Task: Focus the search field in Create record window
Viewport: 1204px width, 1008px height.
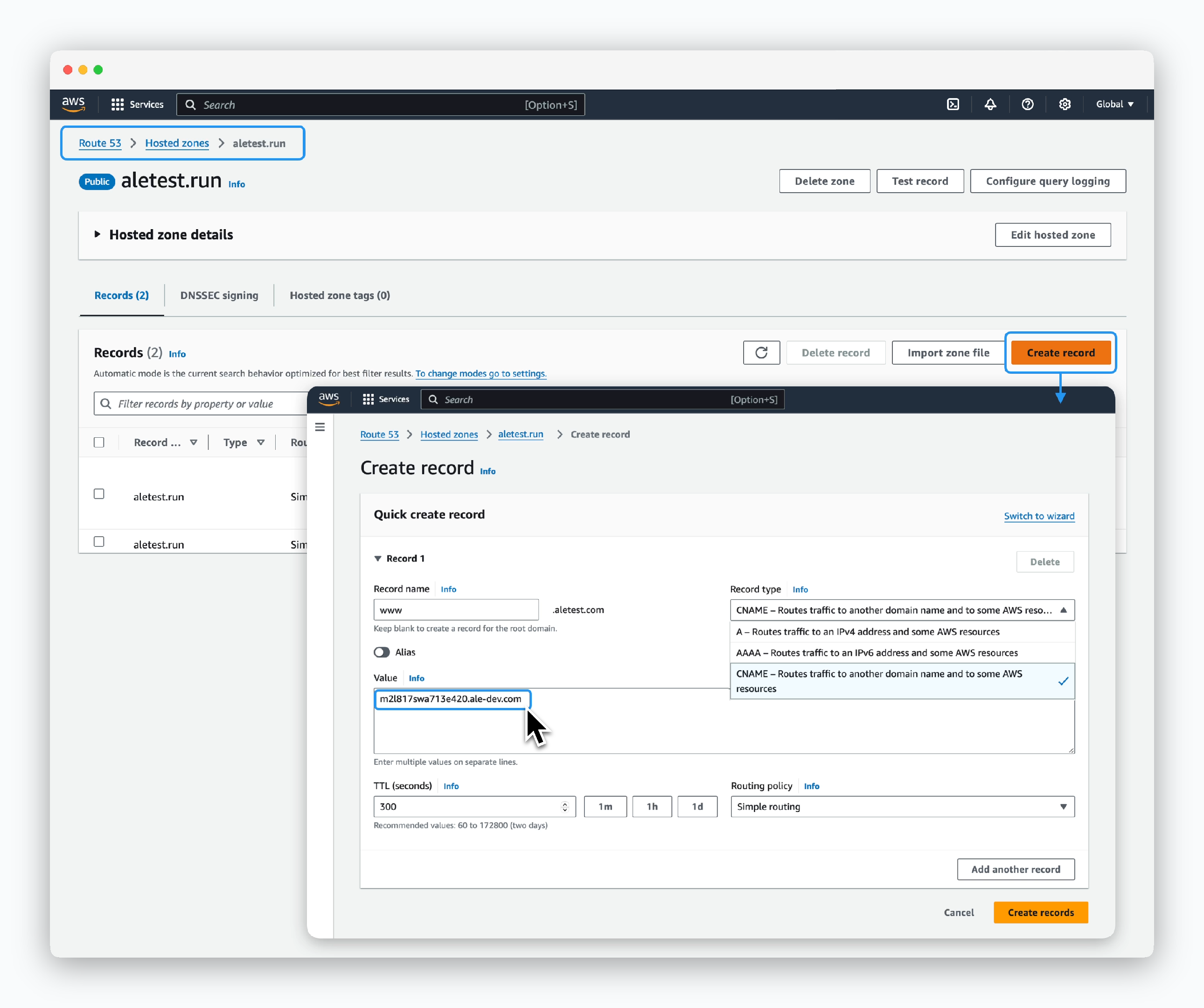Action: coord(603,399)
